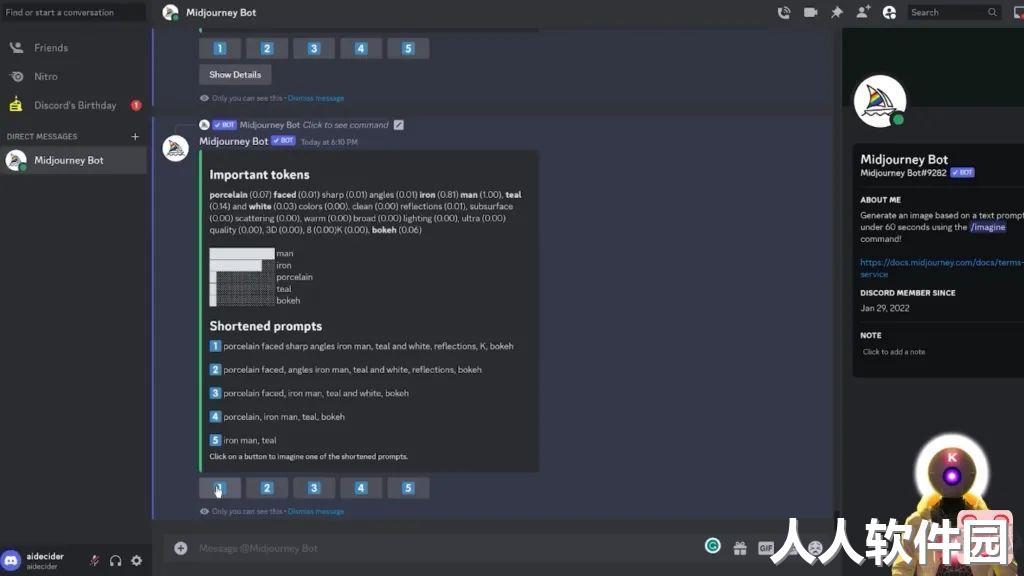Click "Jan 29, 2022" member since date
The width and height of the screenshot is (1024, 576).
point(885,308)
